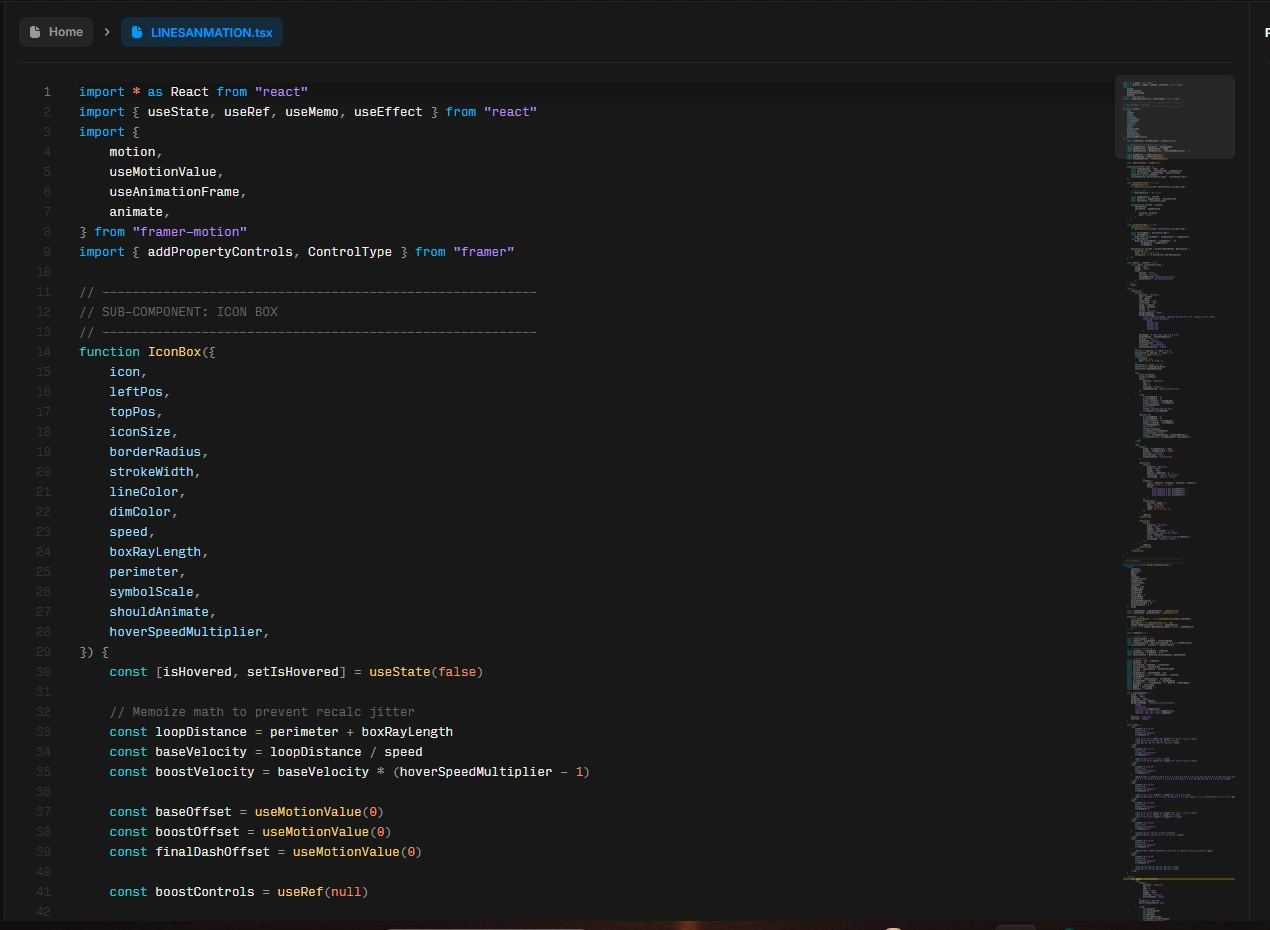Click line number 1 in the gutter
Screen dimensions: 1270x930
[46, 92]
